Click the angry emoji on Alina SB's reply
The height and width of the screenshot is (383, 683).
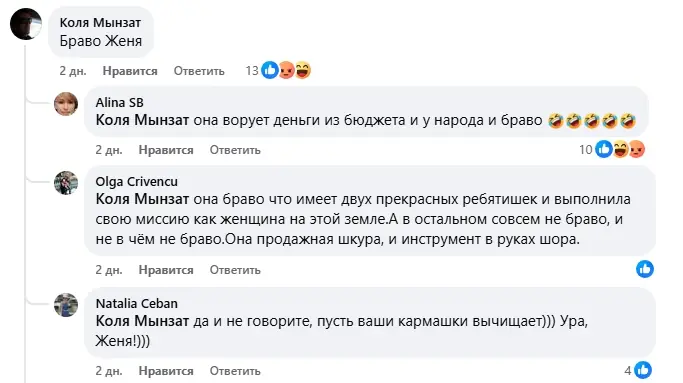[x=637, y=149]
